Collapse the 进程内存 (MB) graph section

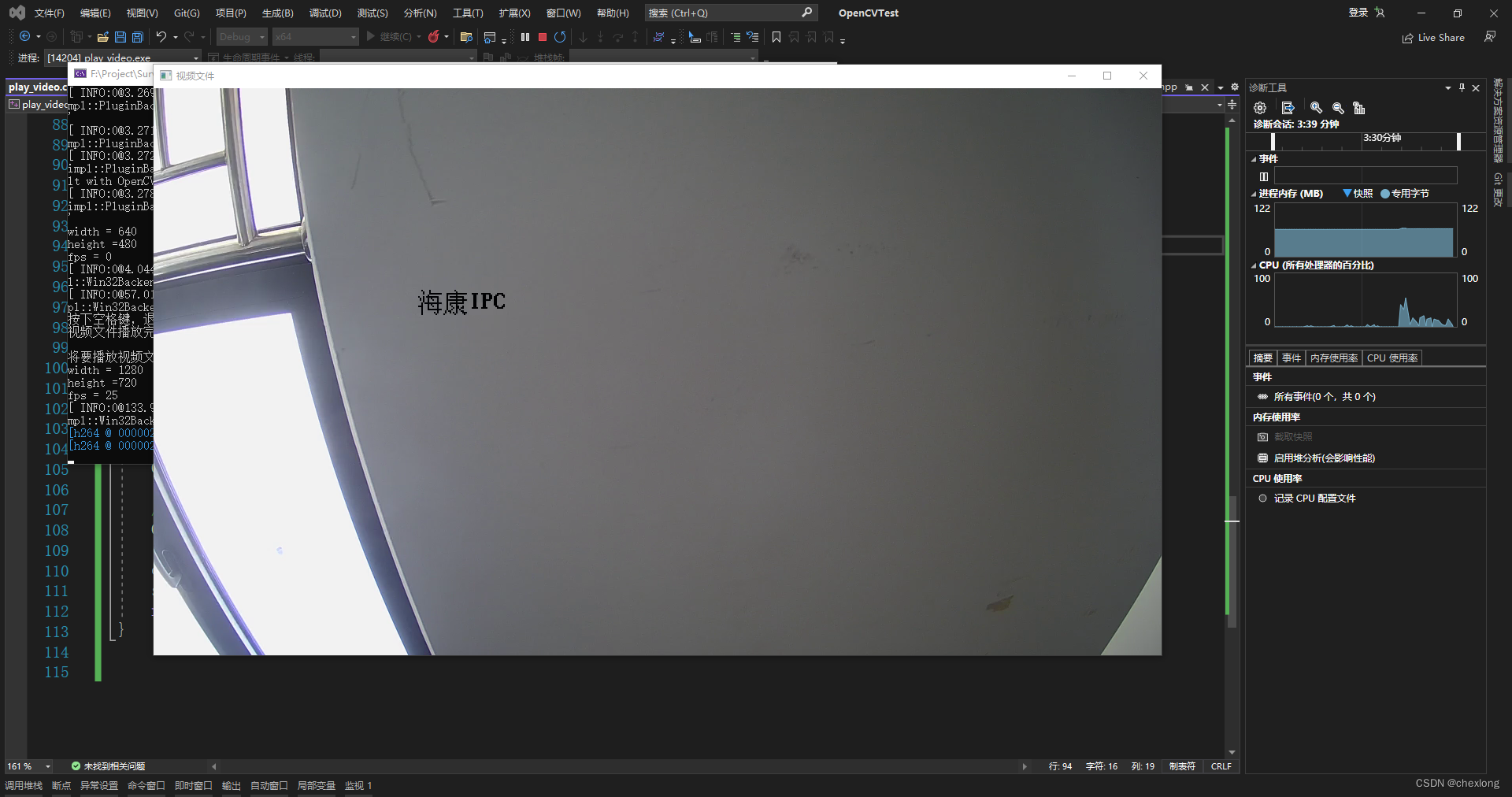(1254, 194)
